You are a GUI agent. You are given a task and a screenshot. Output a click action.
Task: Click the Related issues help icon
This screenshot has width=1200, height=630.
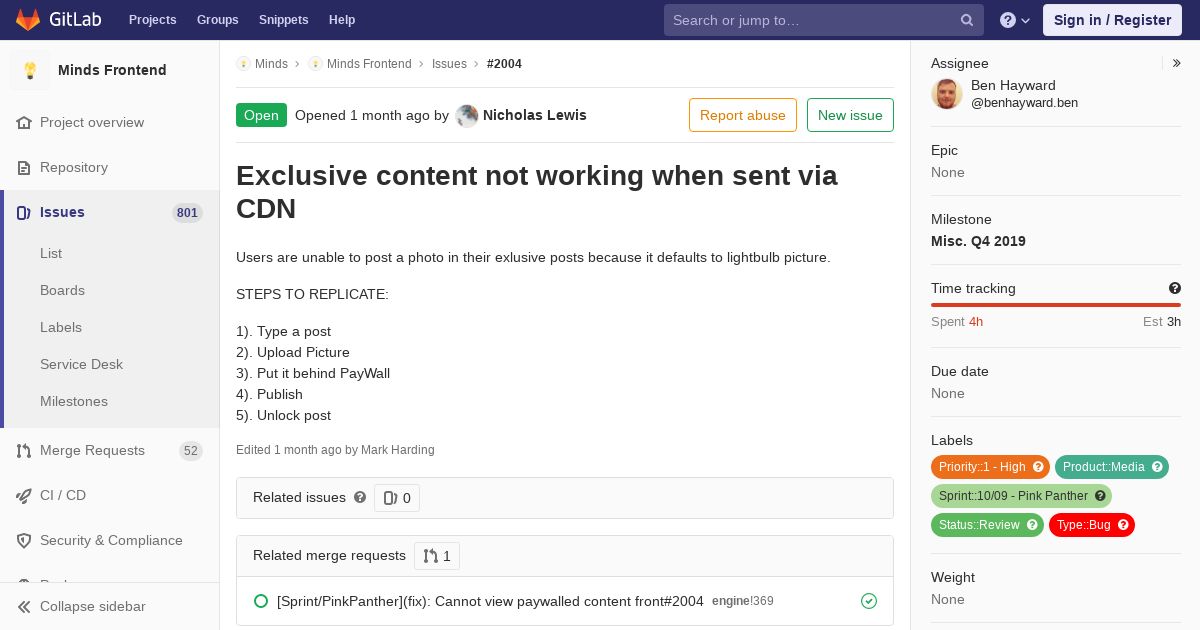coord(360,497)
